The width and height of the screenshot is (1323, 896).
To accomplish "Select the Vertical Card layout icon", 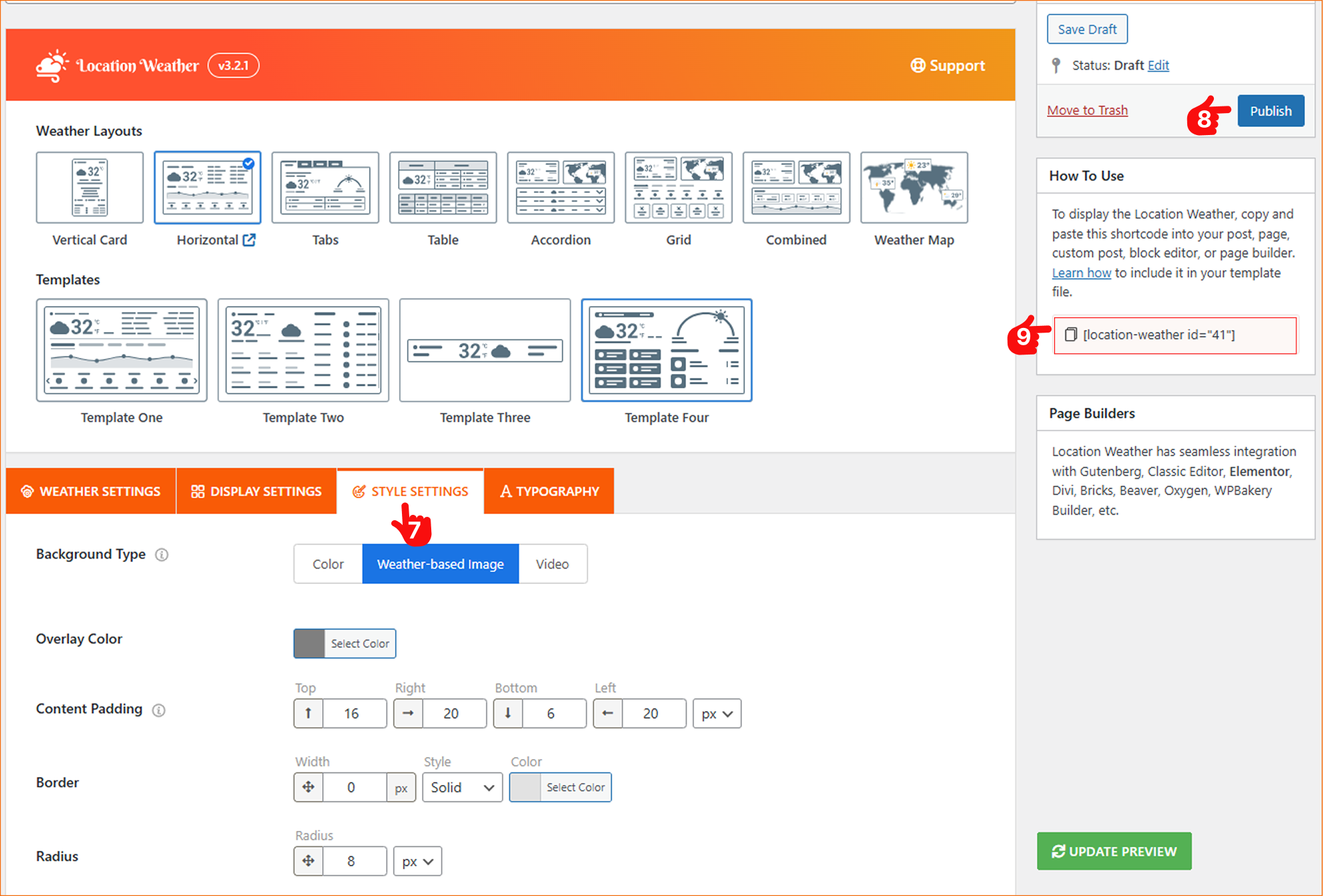I will tap(90, 188).
